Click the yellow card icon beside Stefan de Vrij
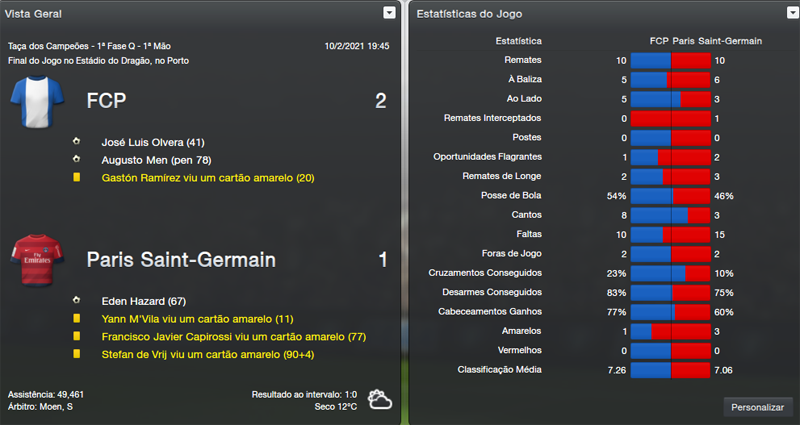This screenshot has height=425, width=800. (76, 355)
